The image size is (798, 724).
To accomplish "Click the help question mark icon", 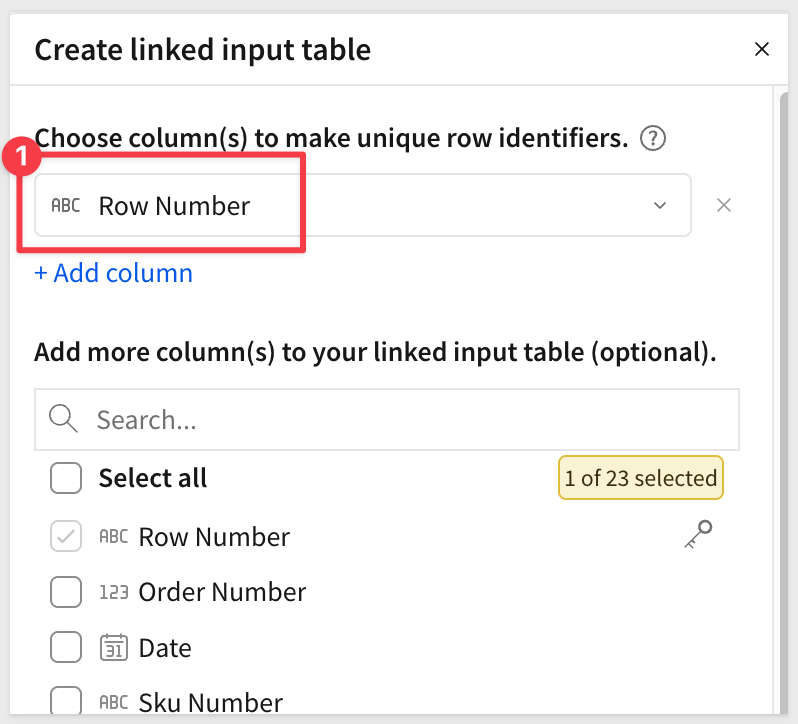I will pos(654,138).
